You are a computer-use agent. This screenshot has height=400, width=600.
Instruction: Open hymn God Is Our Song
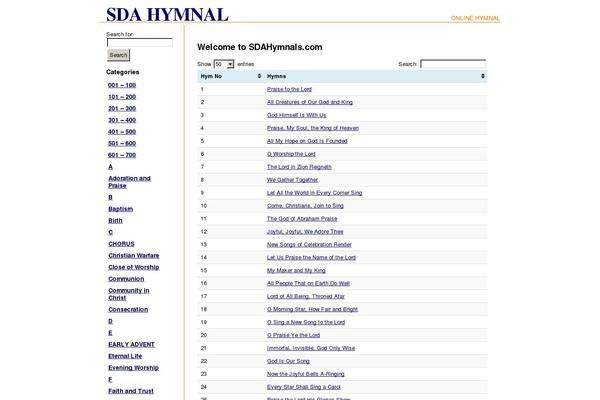coord(288,361)
